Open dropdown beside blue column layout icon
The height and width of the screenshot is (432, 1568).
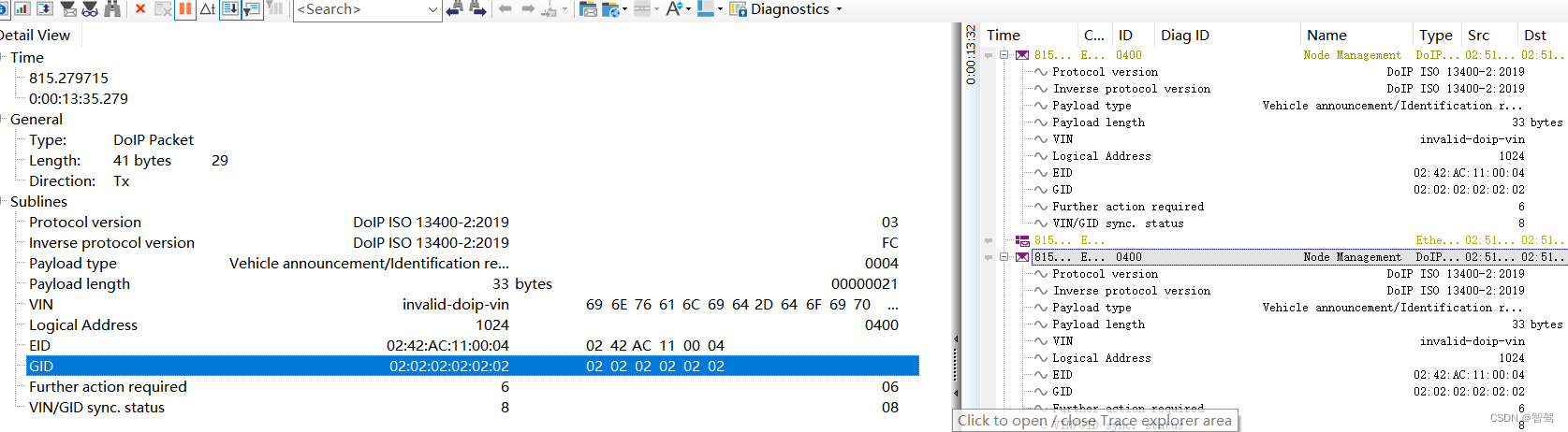(720, 9)
